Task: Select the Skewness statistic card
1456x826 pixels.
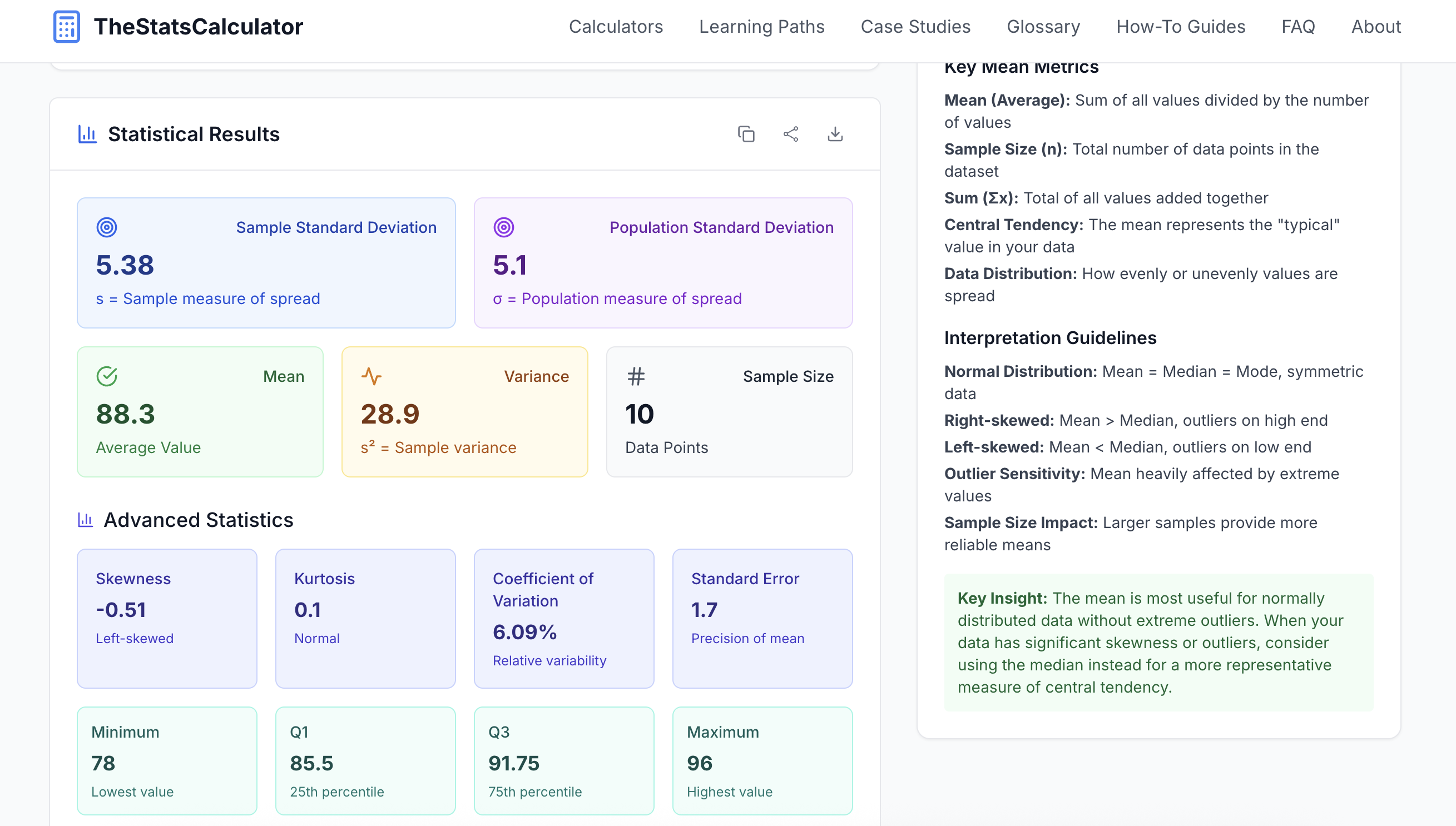Action: pyautogui.click(x=167, y=618)
